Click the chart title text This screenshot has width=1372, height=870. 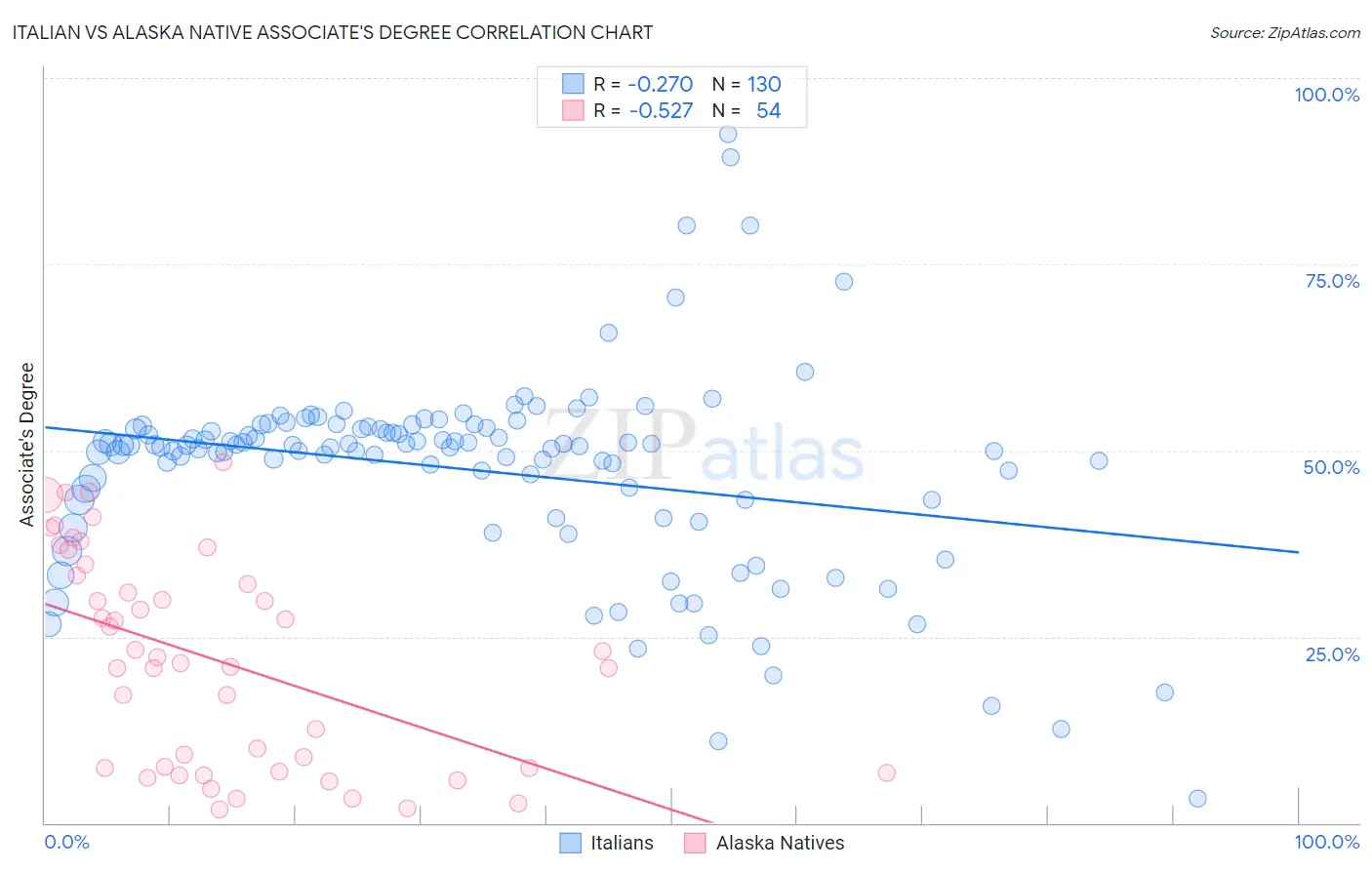tap(333, 32)
